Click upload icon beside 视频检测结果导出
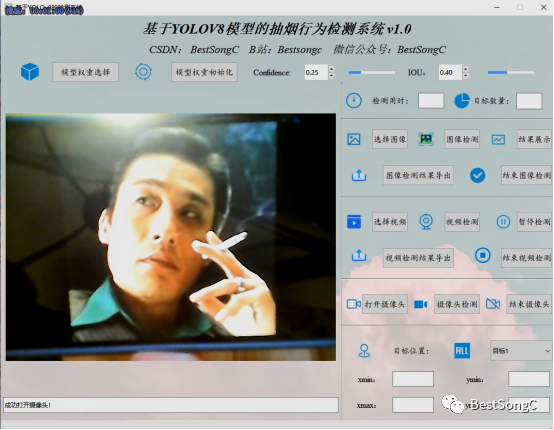 click(359, 255)
